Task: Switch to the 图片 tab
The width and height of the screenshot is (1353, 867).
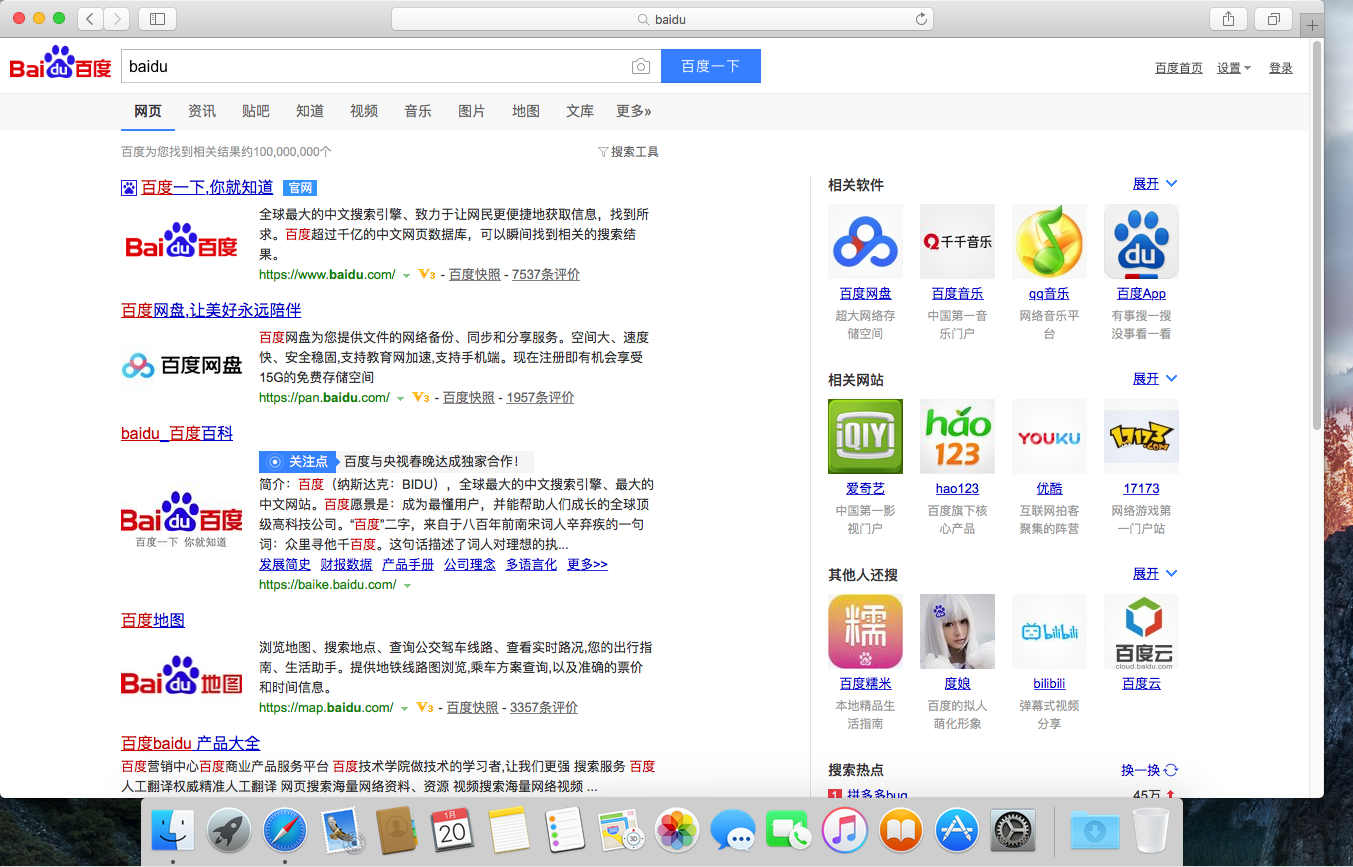Action: pyautogui.click(x=472, y=111)
